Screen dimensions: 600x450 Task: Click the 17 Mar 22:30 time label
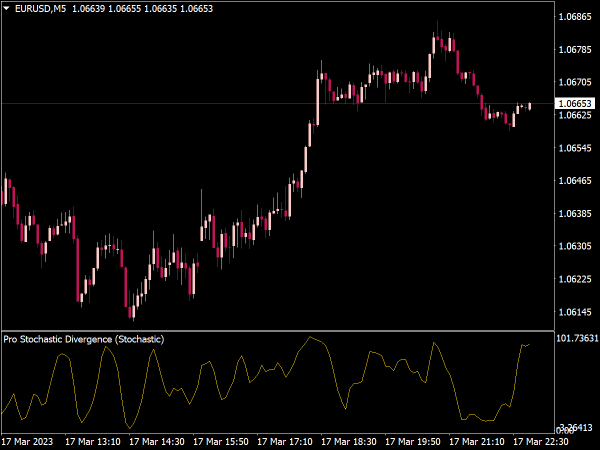coord(540,442)
